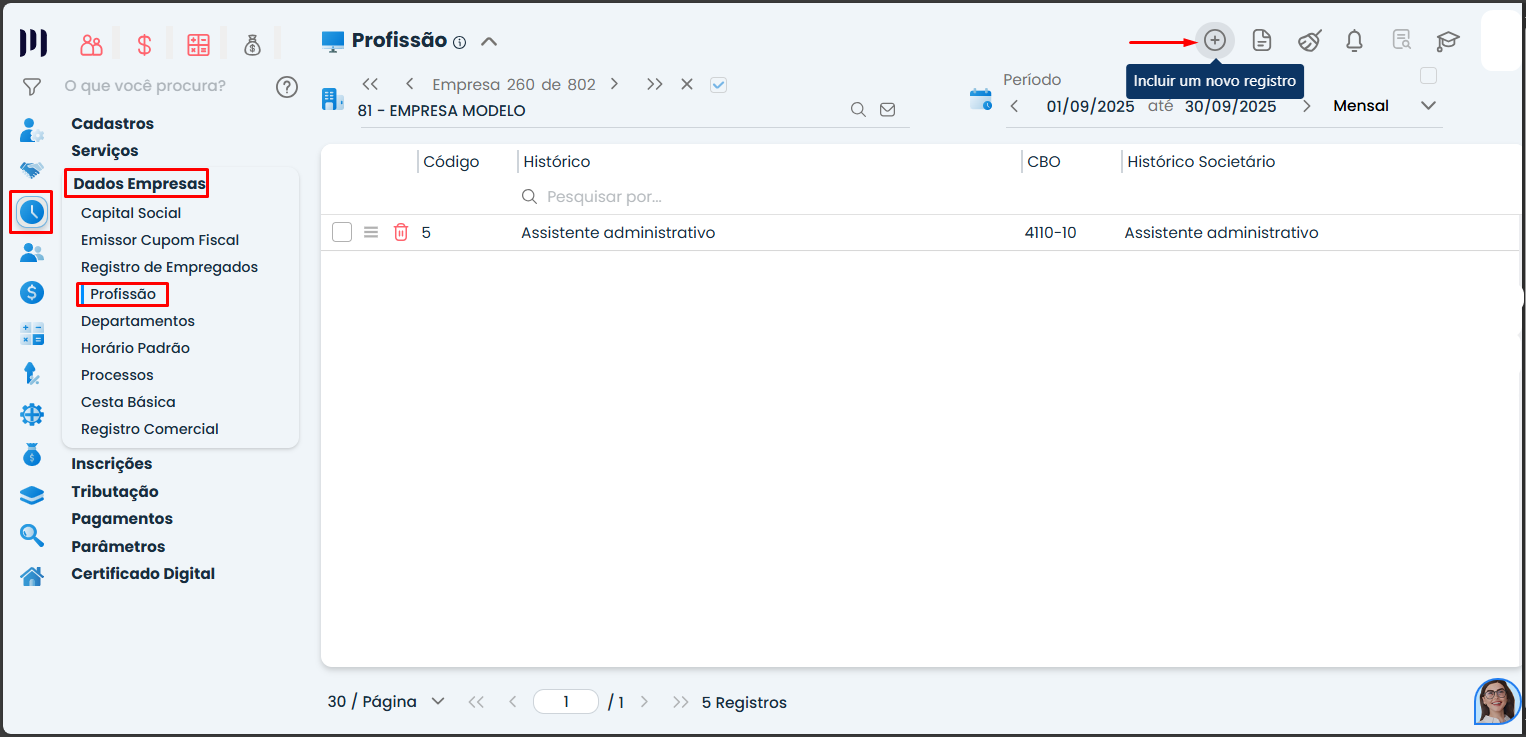The image size is (1526, 737).
Task: Open the Horário Padrão menu item
Action: (135, 348)
